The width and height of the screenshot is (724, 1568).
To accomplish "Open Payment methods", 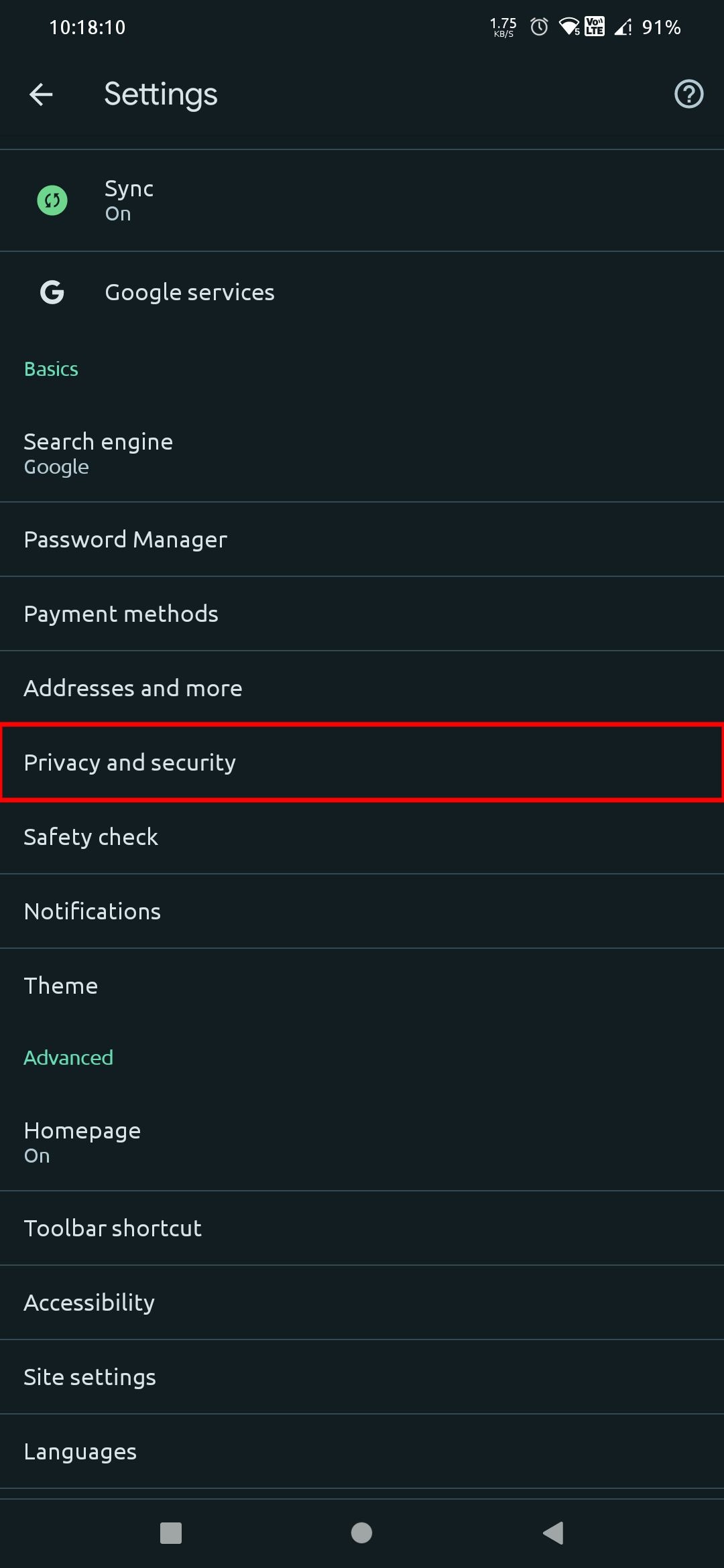I will pyautogui.click(x=362, y=614).
